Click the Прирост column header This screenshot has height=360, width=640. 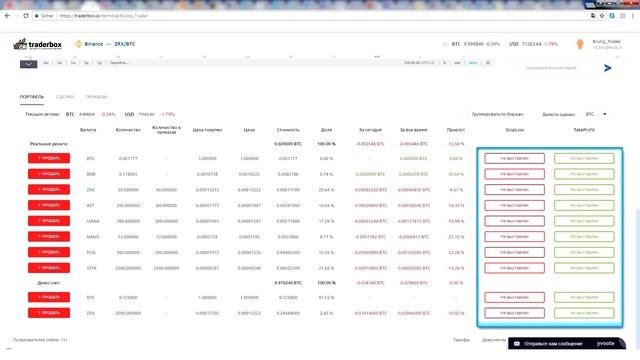pyautogui.click(x=456, y=130)
